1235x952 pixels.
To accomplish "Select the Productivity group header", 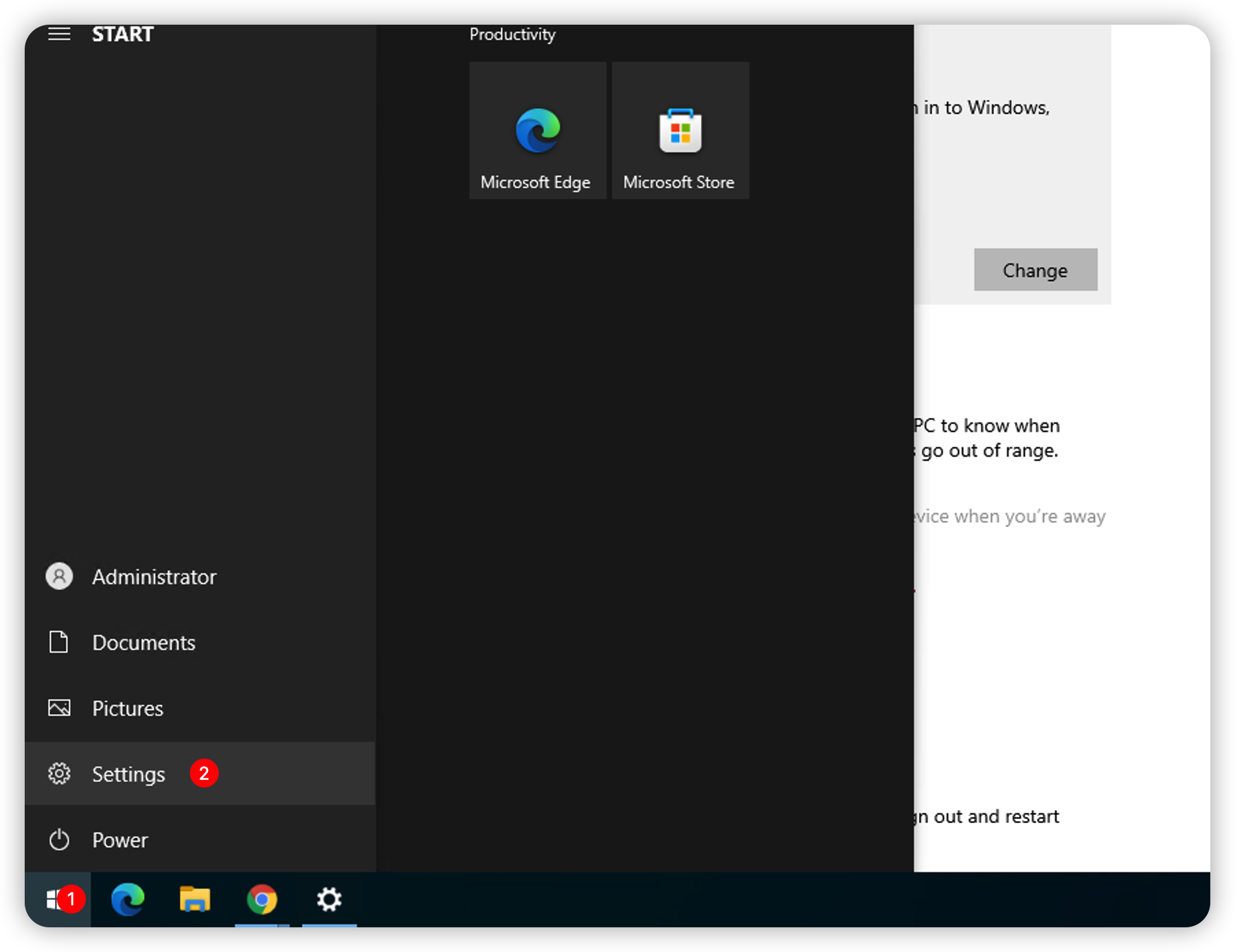I will click(513, 34).
